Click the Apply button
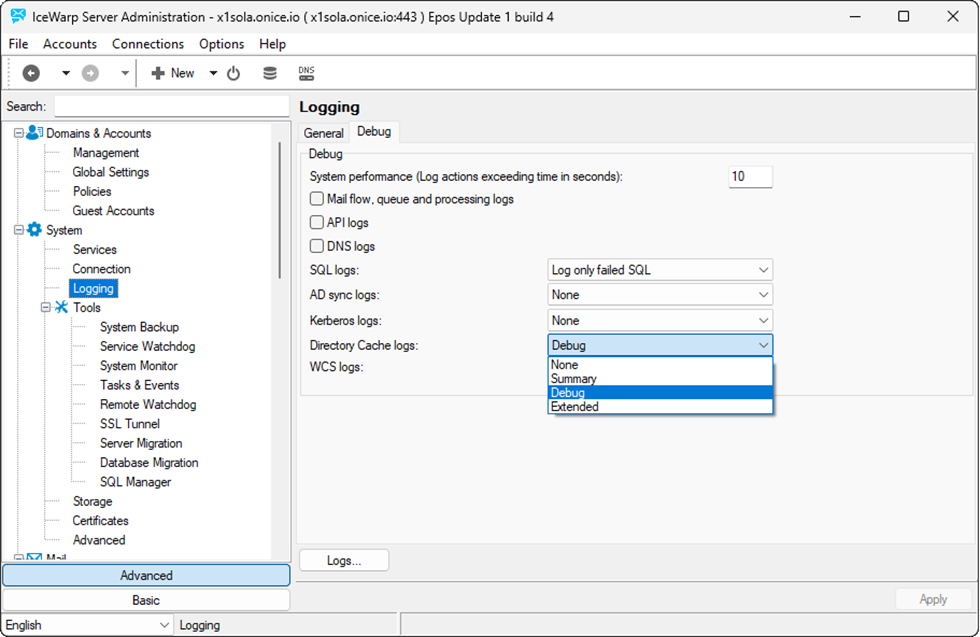The image size is (980, 637). tap(933, 599)
